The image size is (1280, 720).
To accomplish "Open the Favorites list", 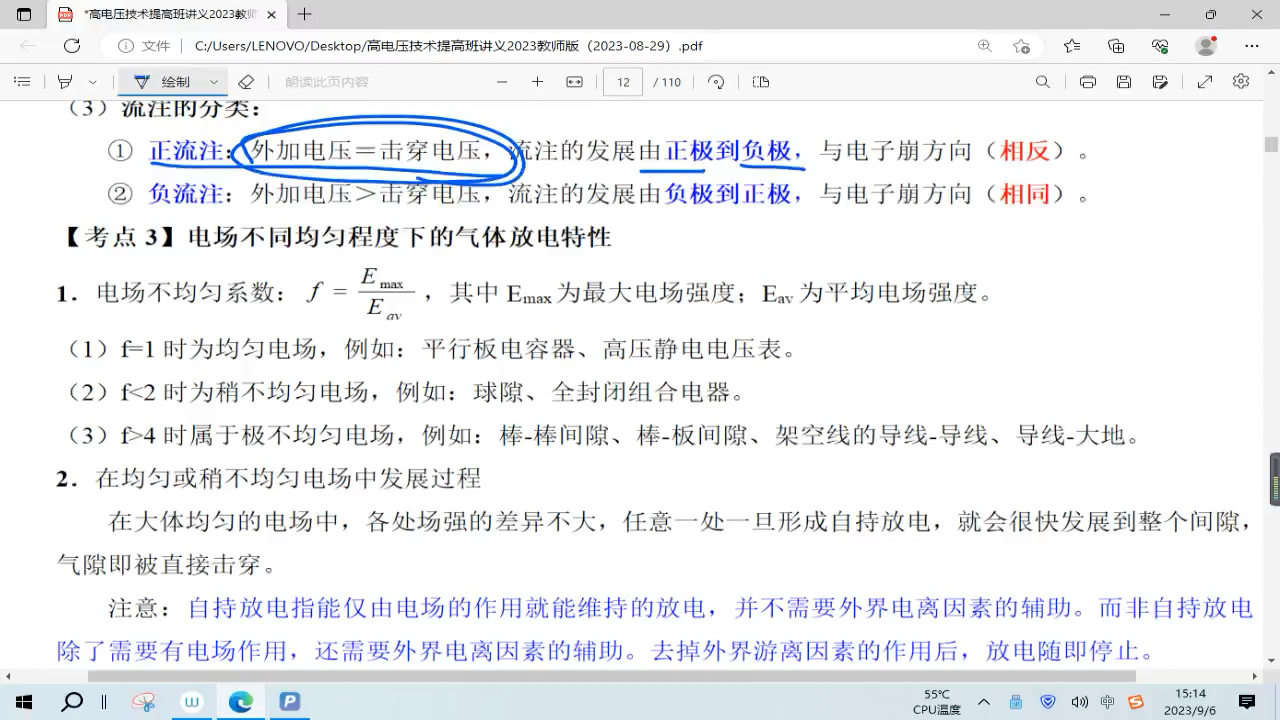I will (1072, 46).
